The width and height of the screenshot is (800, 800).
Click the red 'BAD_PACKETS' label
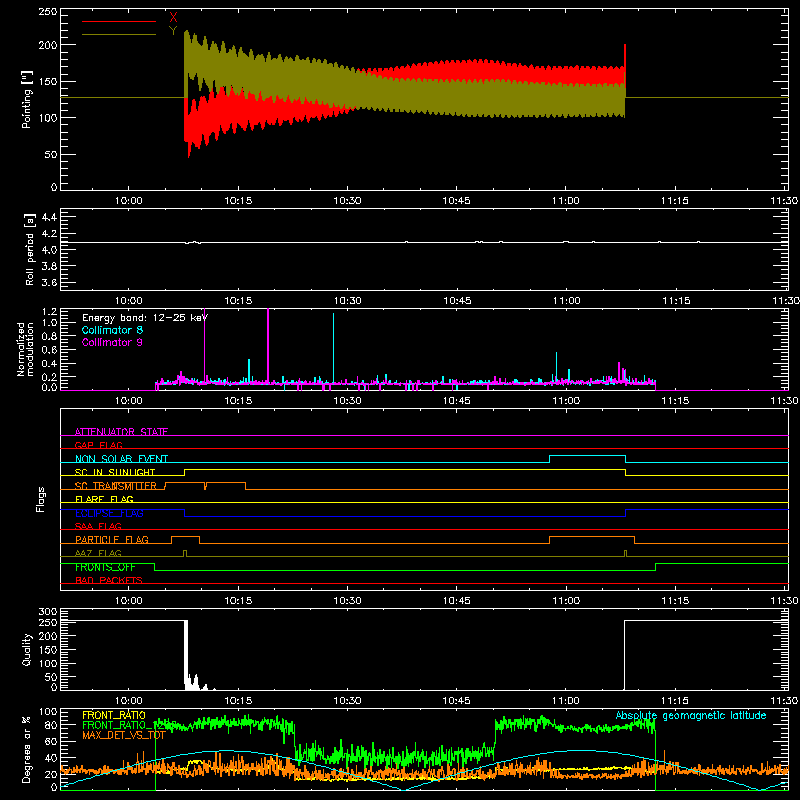tap(109, 580)
